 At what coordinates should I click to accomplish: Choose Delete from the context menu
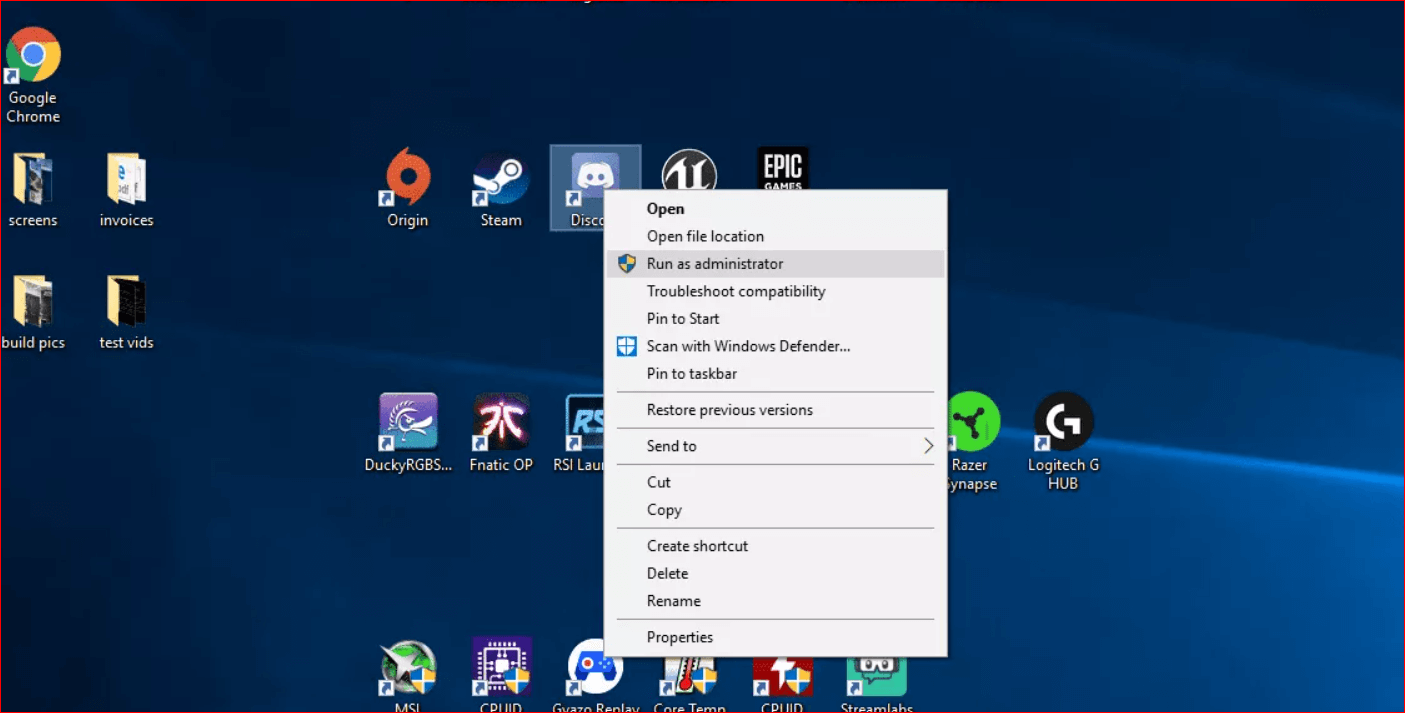(x=775, y=574)
